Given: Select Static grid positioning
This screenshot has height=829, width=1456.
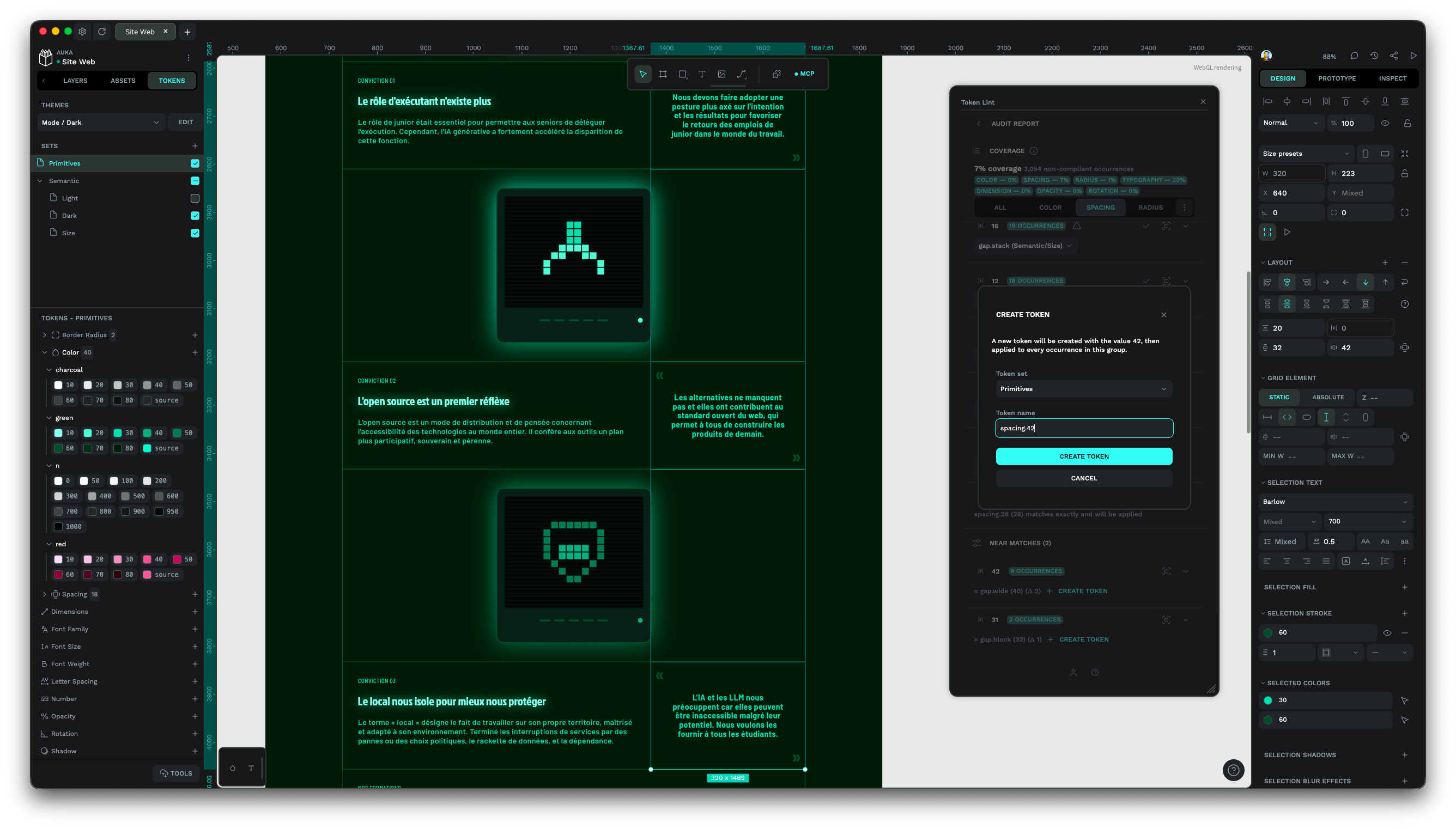Looking at the screenshot, I should coord(1278,398).
